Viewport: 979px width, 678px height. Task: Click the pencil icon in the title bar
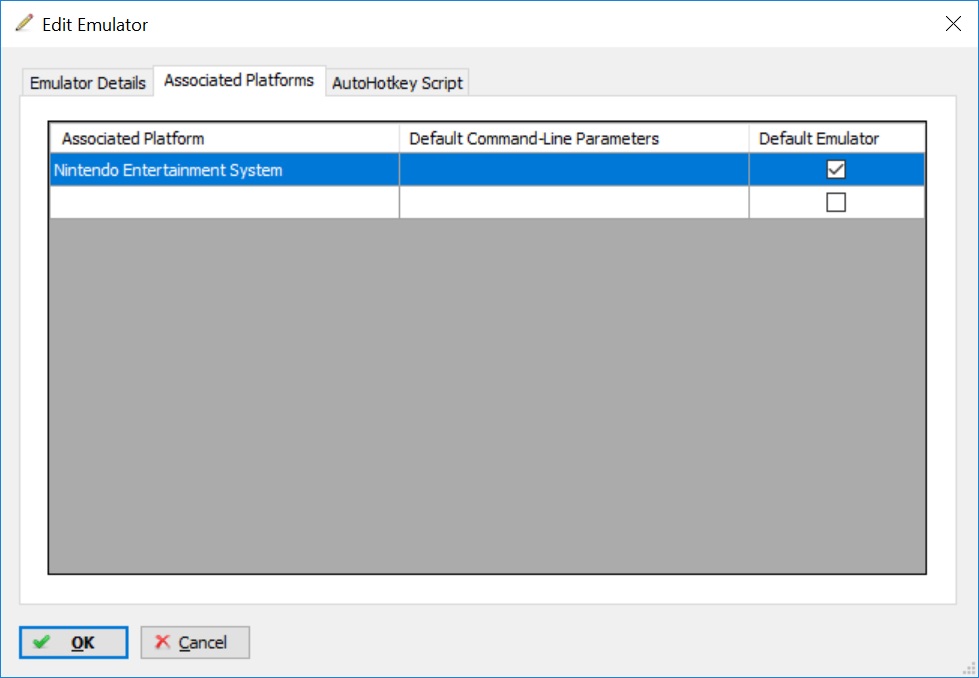(24, 23)
